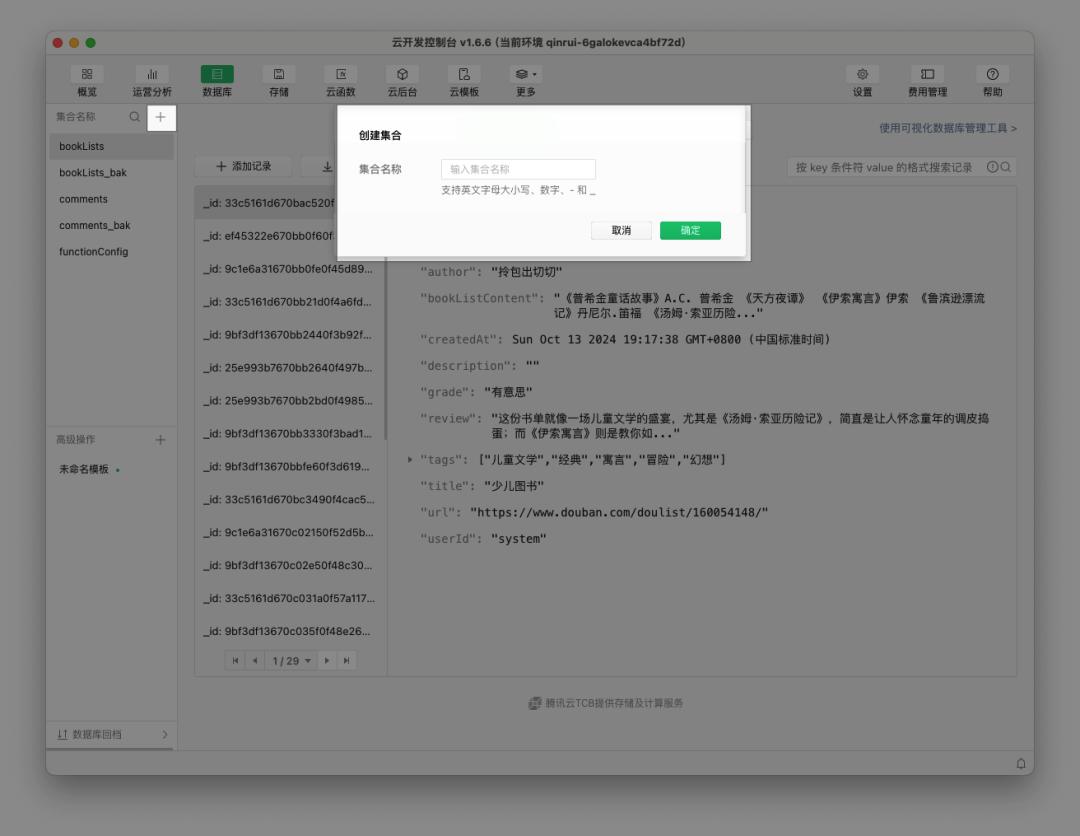Image resolution: width=1080 pixels, height=836 pixels.
Task: Click the record list vertical scrollbar
Action: pyautogui.click(x=385, y=348)
